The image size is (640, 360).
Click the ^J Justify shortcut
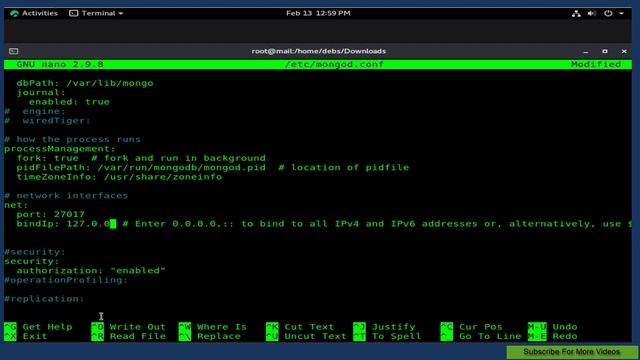coord(384,327)
